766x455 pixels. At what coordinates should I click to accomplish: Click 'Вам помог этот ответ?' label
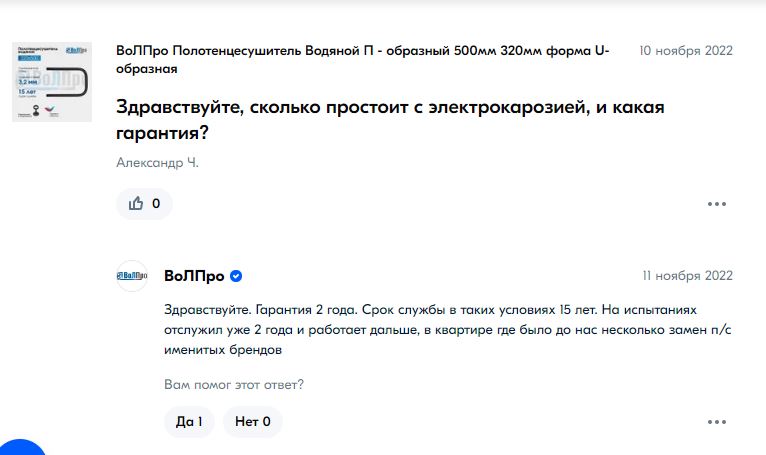click(234, 385)
